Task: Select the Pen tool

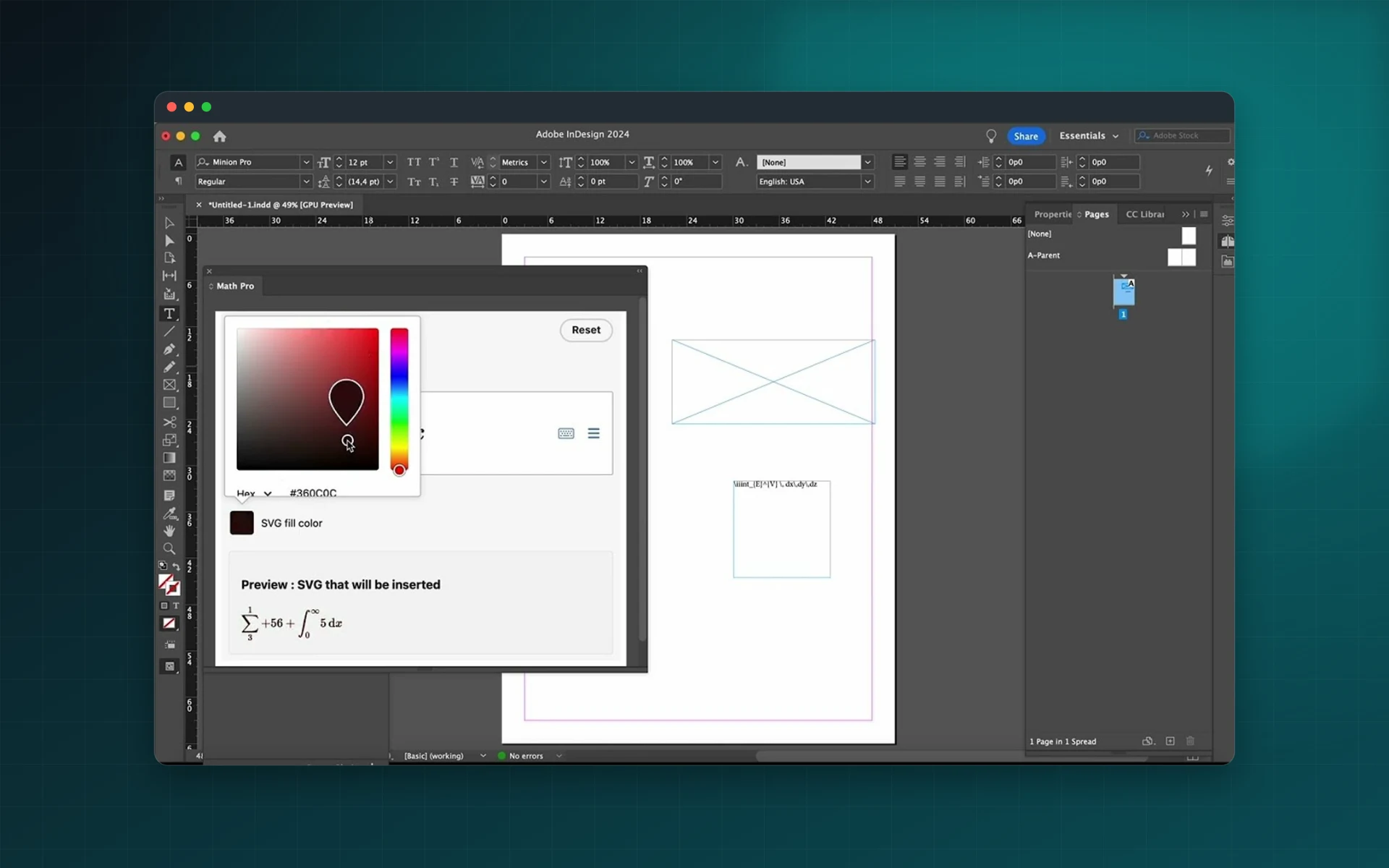Action: coord(169,349)
